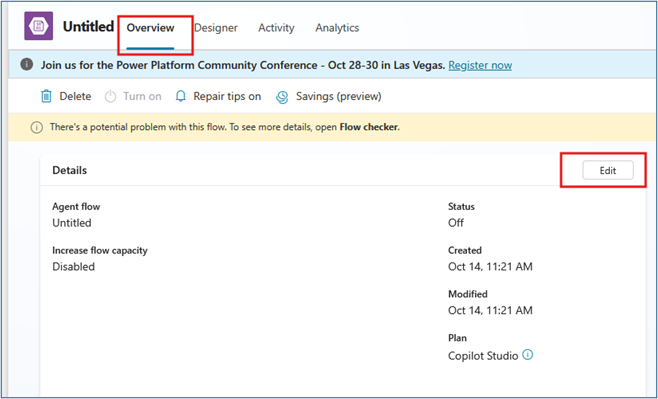Click info icon next to Copilot Studio
Viewport: 658px width, 399px height.
(x=527, y=355)
